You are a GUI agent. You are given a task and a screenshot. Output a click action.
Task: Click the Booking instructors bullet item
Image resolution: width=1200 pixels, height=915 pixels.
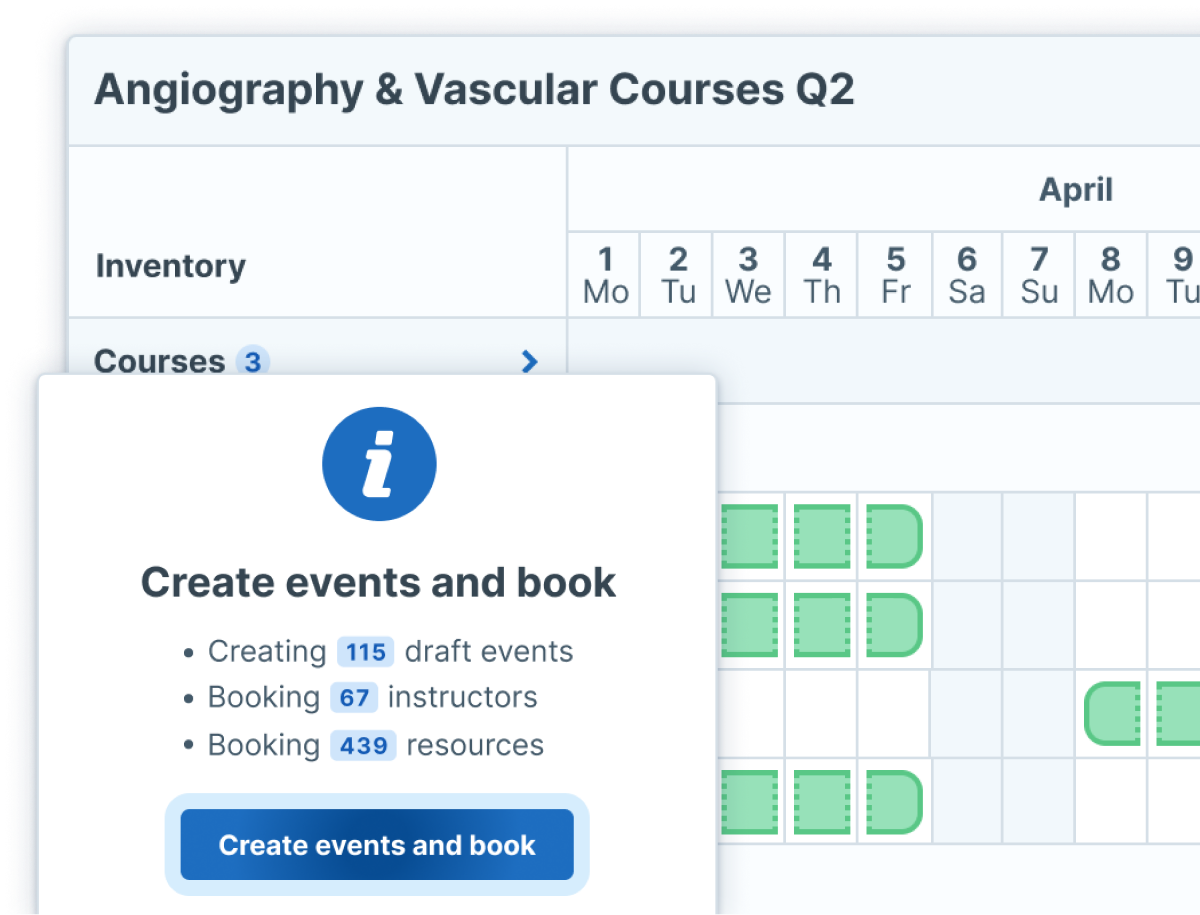pos(372,697)
